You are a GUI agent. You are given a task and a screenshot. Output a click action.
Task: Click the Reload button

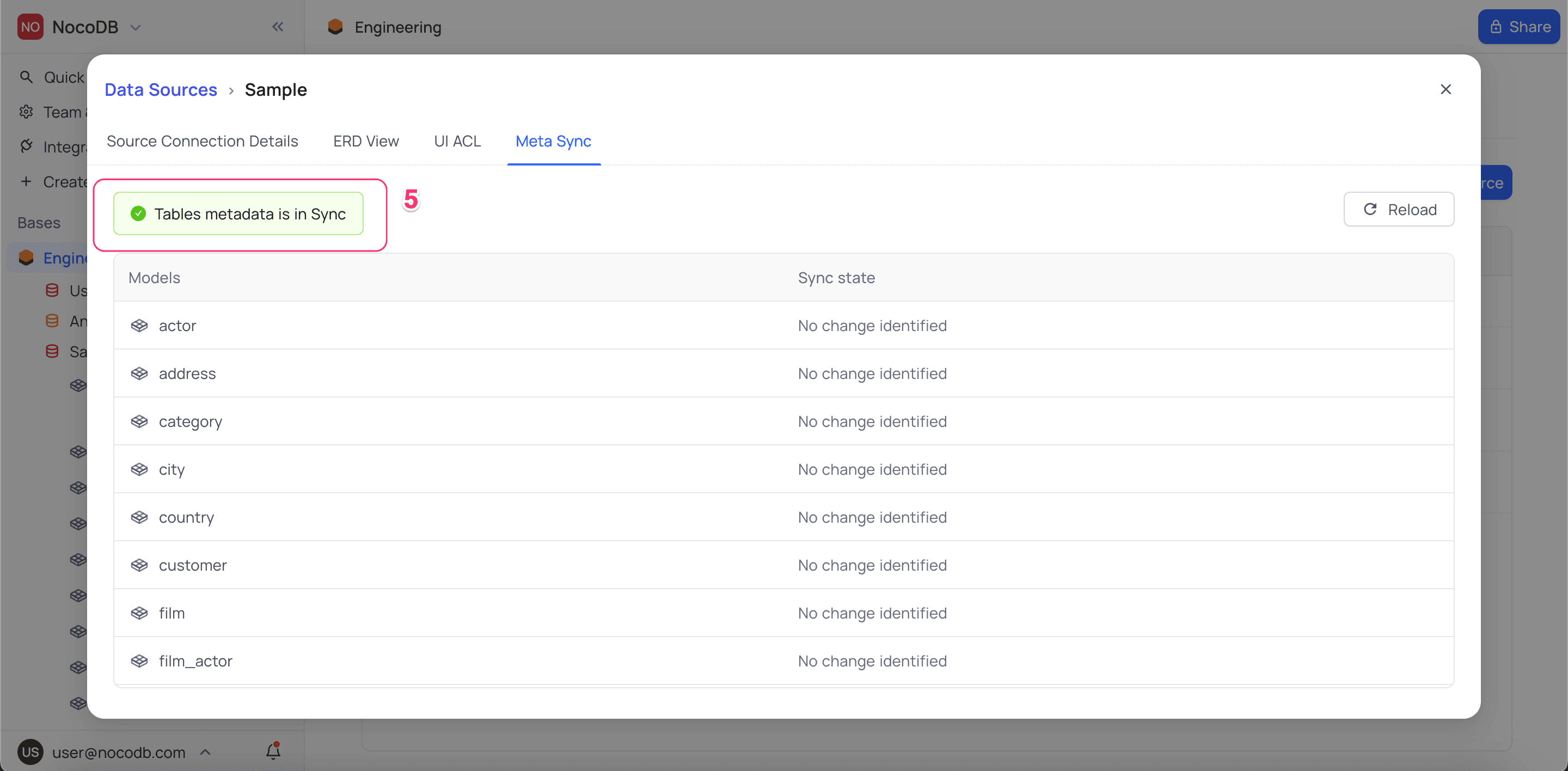pyautogui.click(x=1398, y=209)
